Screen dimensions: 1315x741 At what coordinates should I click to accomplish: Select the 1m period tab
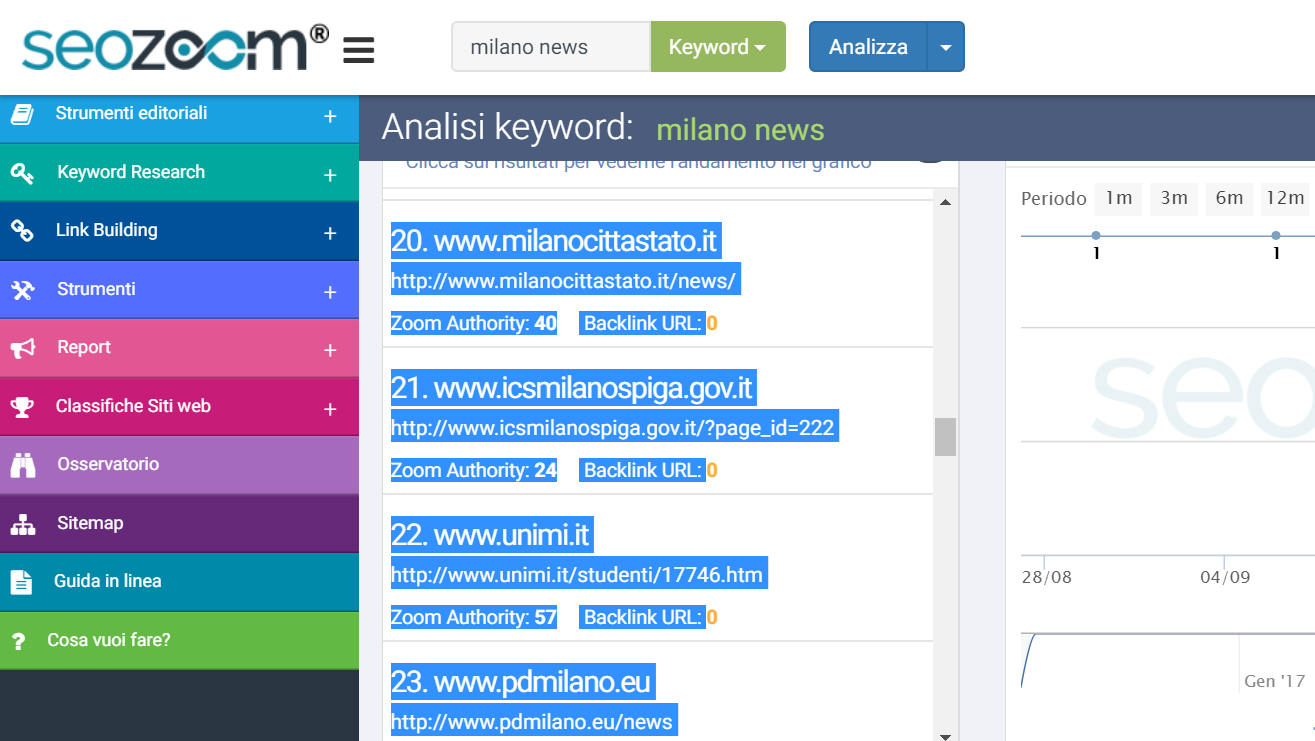click(1118, 198)
